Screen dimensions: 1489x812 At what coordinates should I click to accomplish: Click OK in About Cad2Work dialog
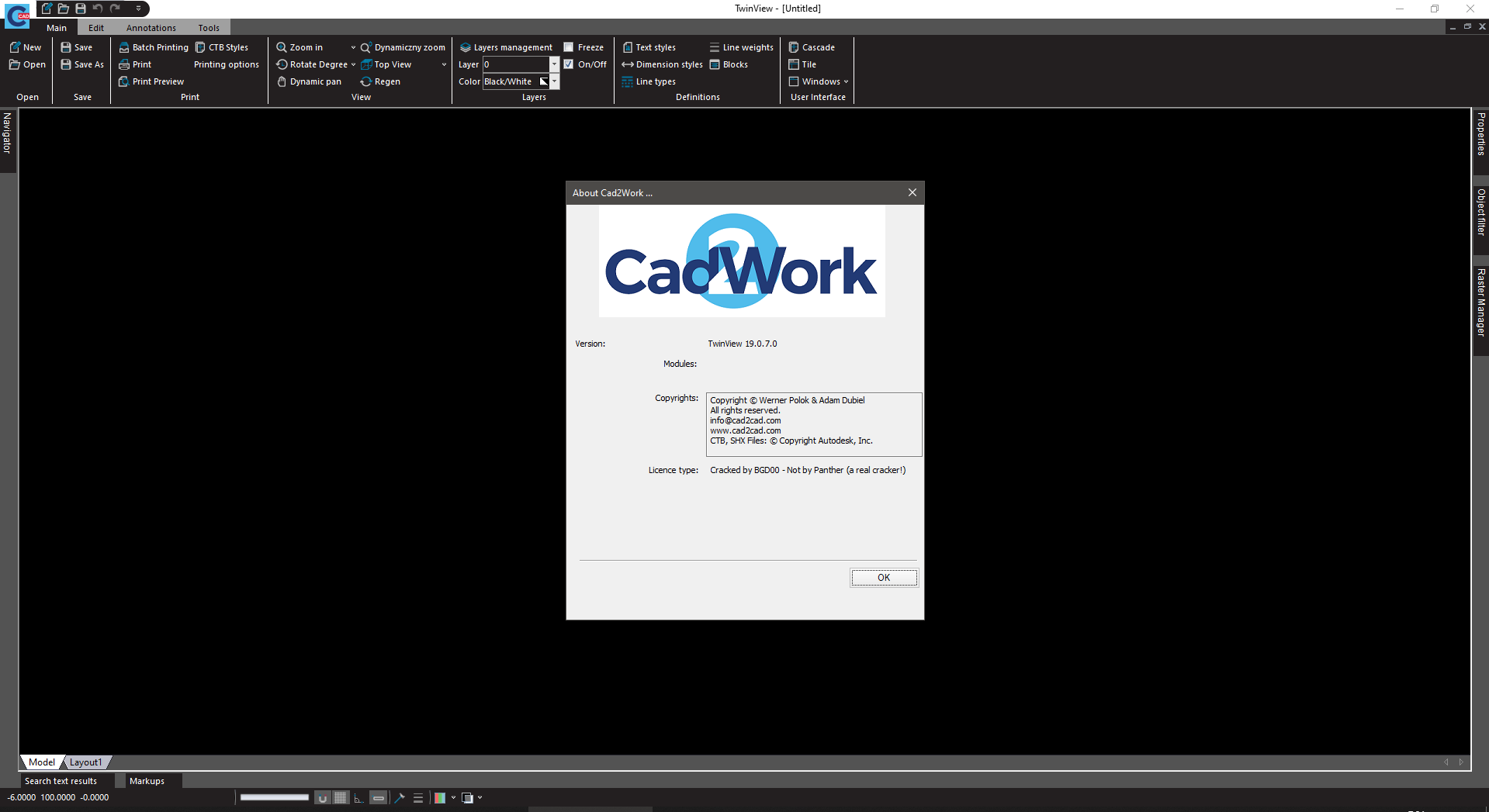tap(884, 578)
